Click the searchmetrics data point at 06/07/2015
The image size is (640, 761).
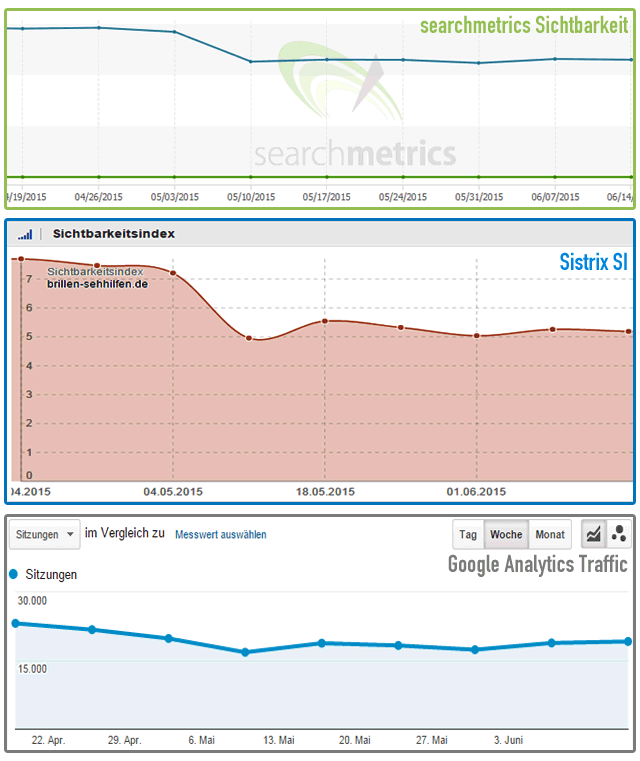pos(555,59)
